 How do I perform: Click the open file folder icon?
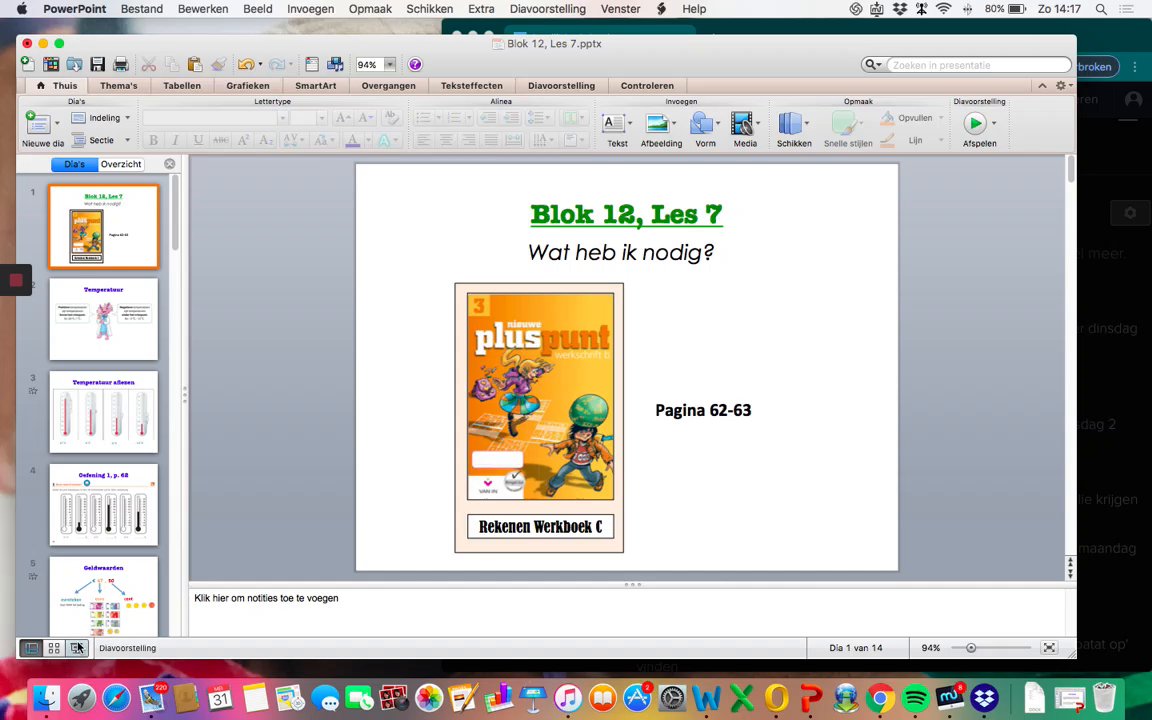(x=74, y=64)
